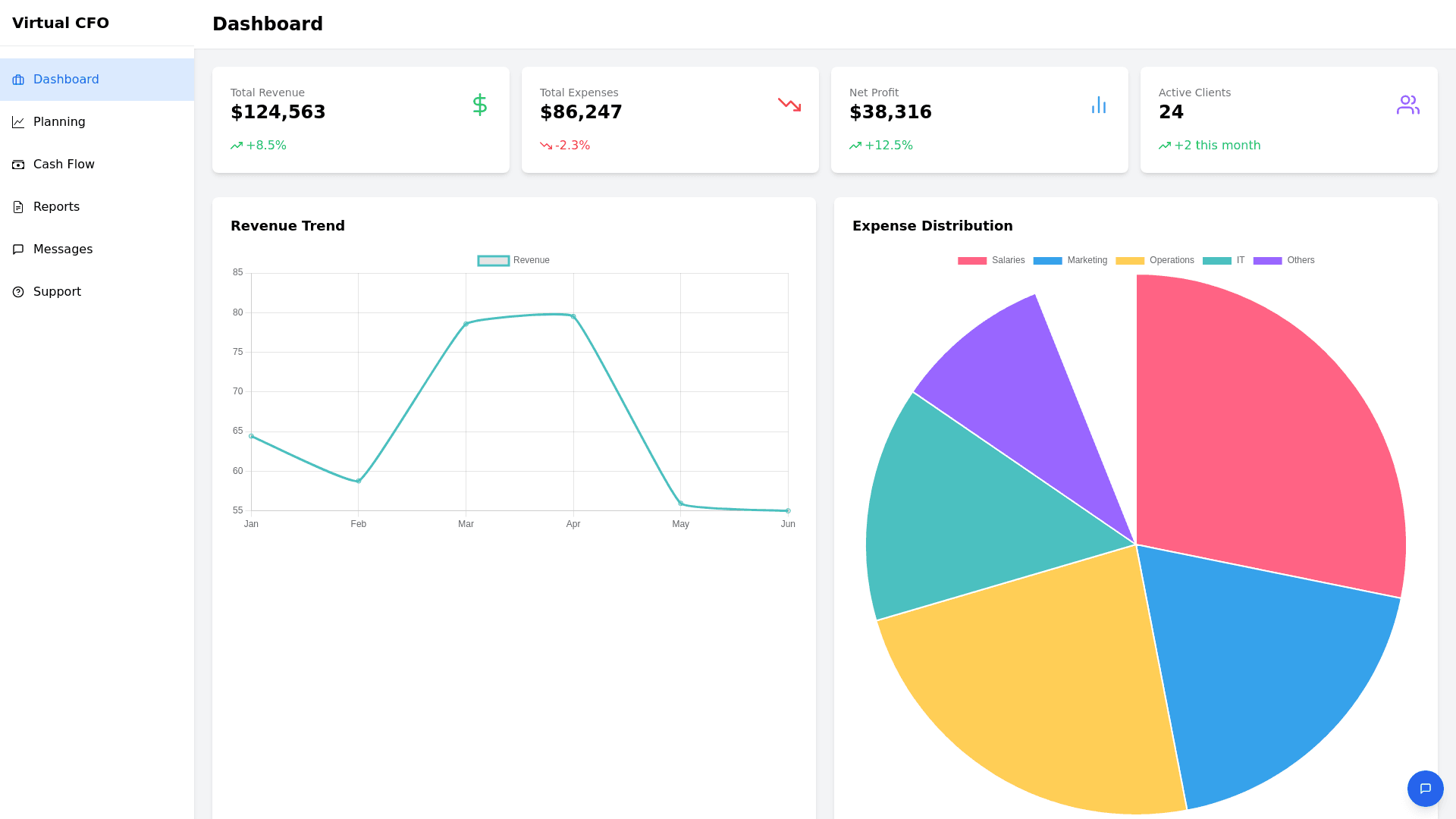
Task: Click the April data point on Revenue chart
Action: 573,316
